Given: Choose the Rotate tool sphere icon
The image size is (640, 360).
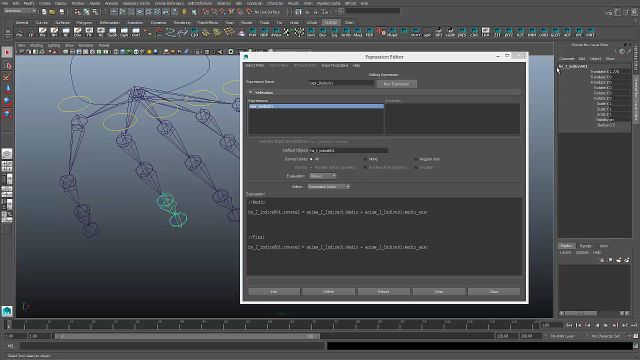Looking at the screenshot, I should [7, 101].
